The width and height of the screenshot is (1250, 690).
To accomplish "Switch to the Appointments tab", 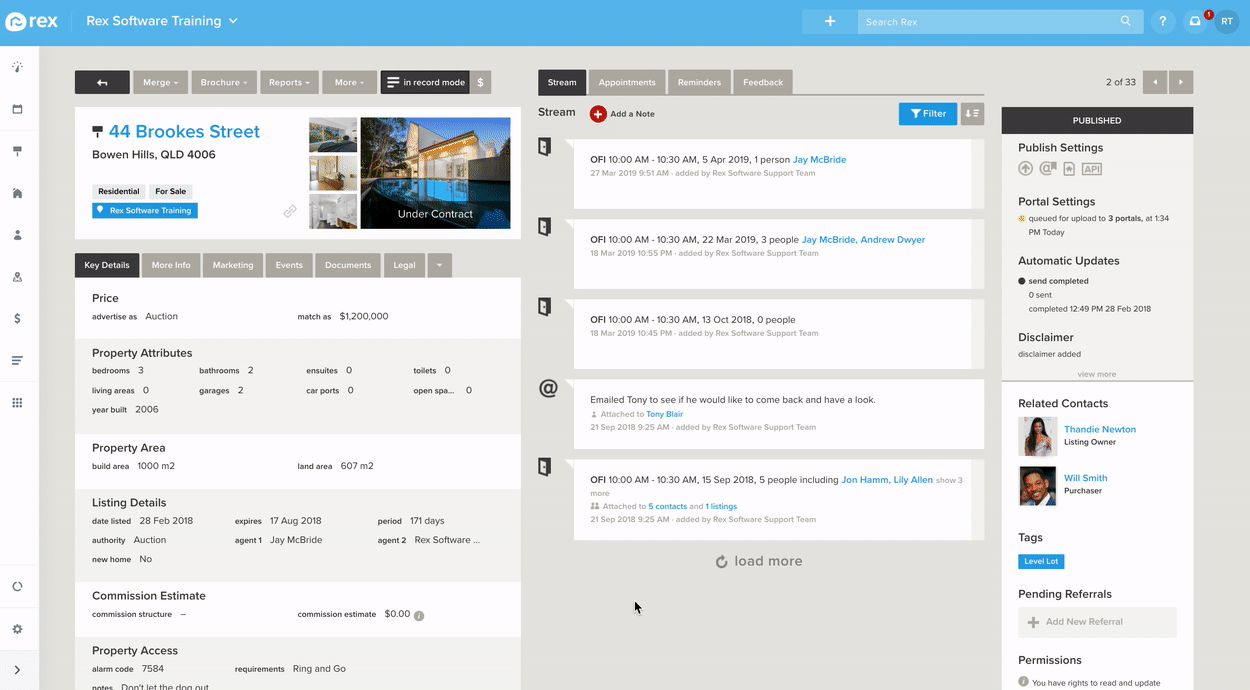I will (x=627, y=82).
